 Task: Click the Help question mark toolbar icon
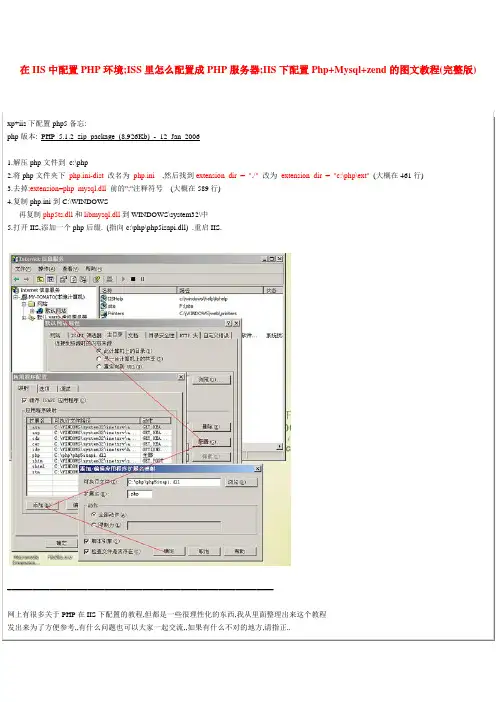pos(96,279)
